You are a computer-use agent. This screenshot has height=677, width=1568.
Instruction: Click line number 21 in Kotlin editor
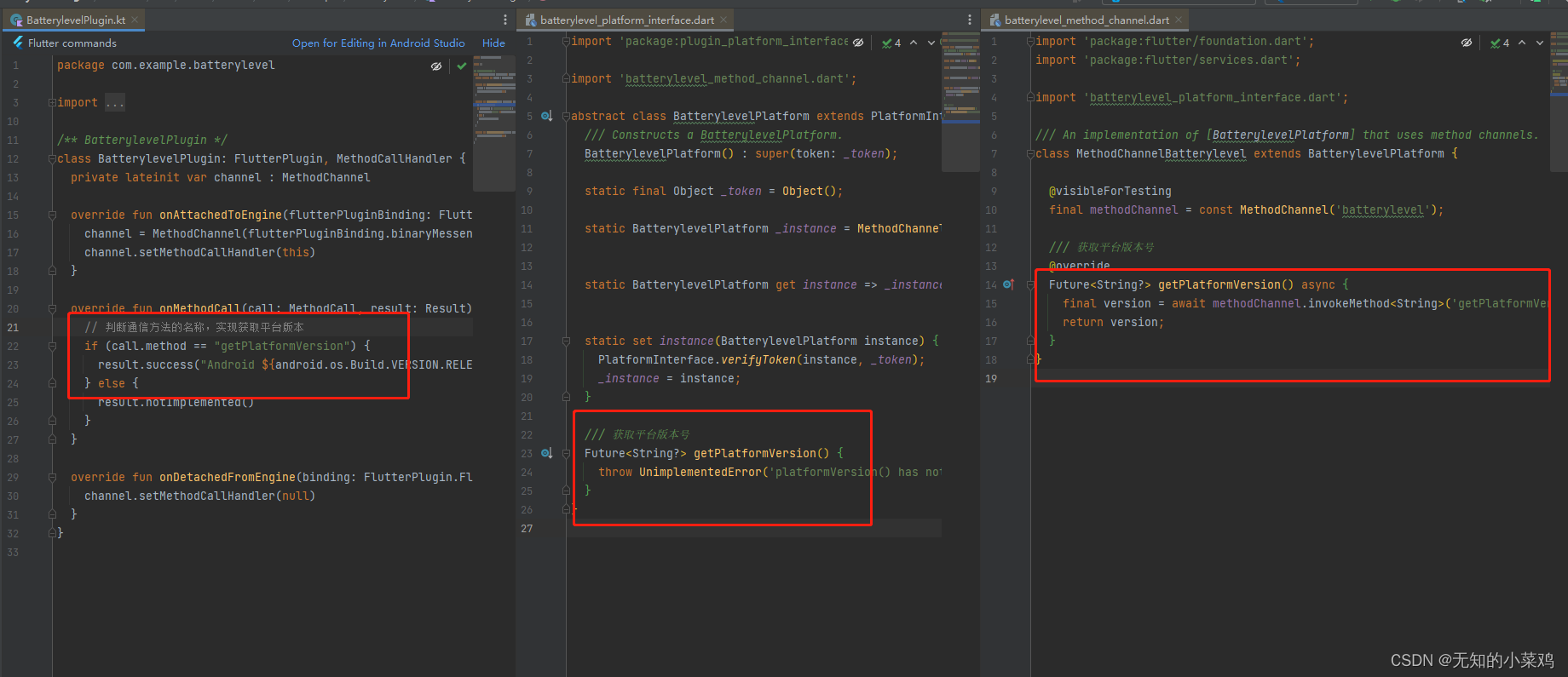pos(13,327)
